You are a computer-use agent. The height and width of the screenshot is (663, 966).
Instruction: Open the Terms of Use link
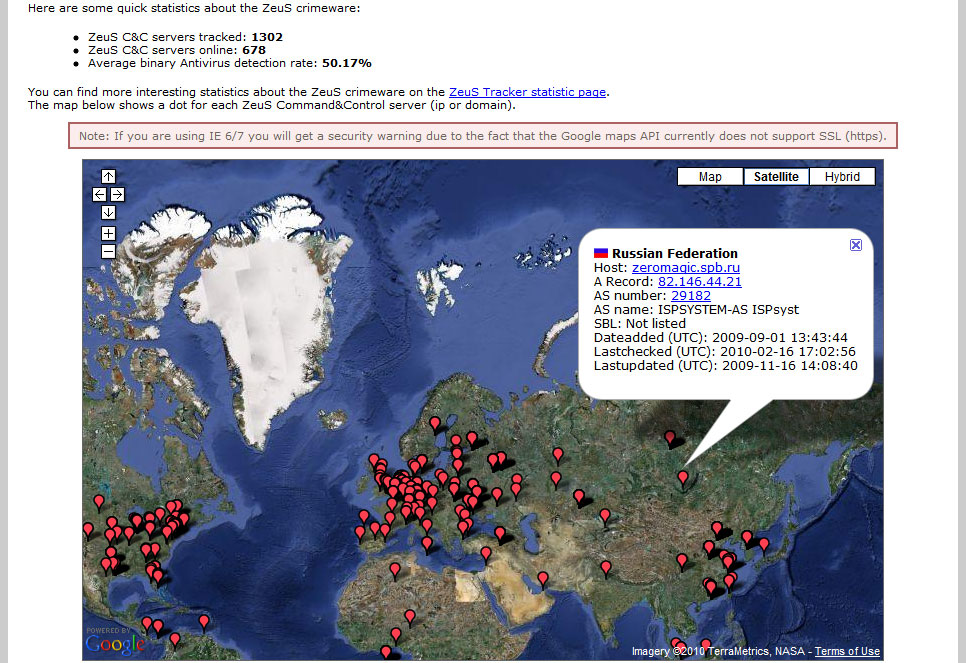[847, 651]
